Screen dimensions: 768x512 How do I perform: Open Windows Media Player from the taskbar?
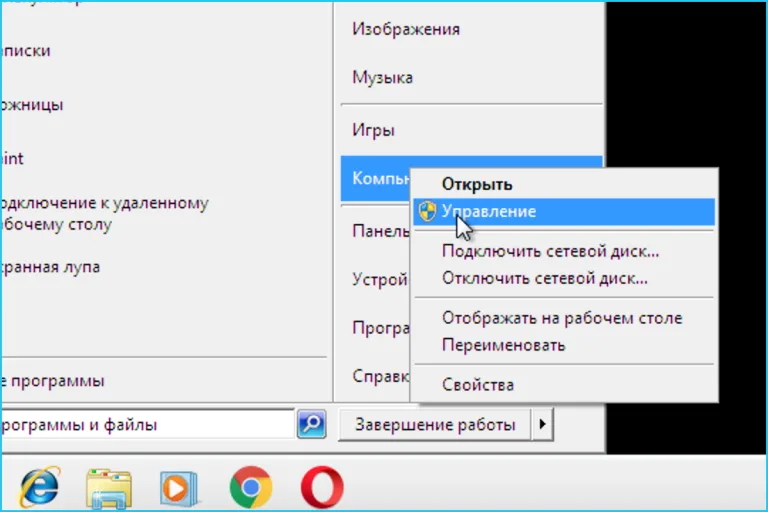[x=179, y=488]
